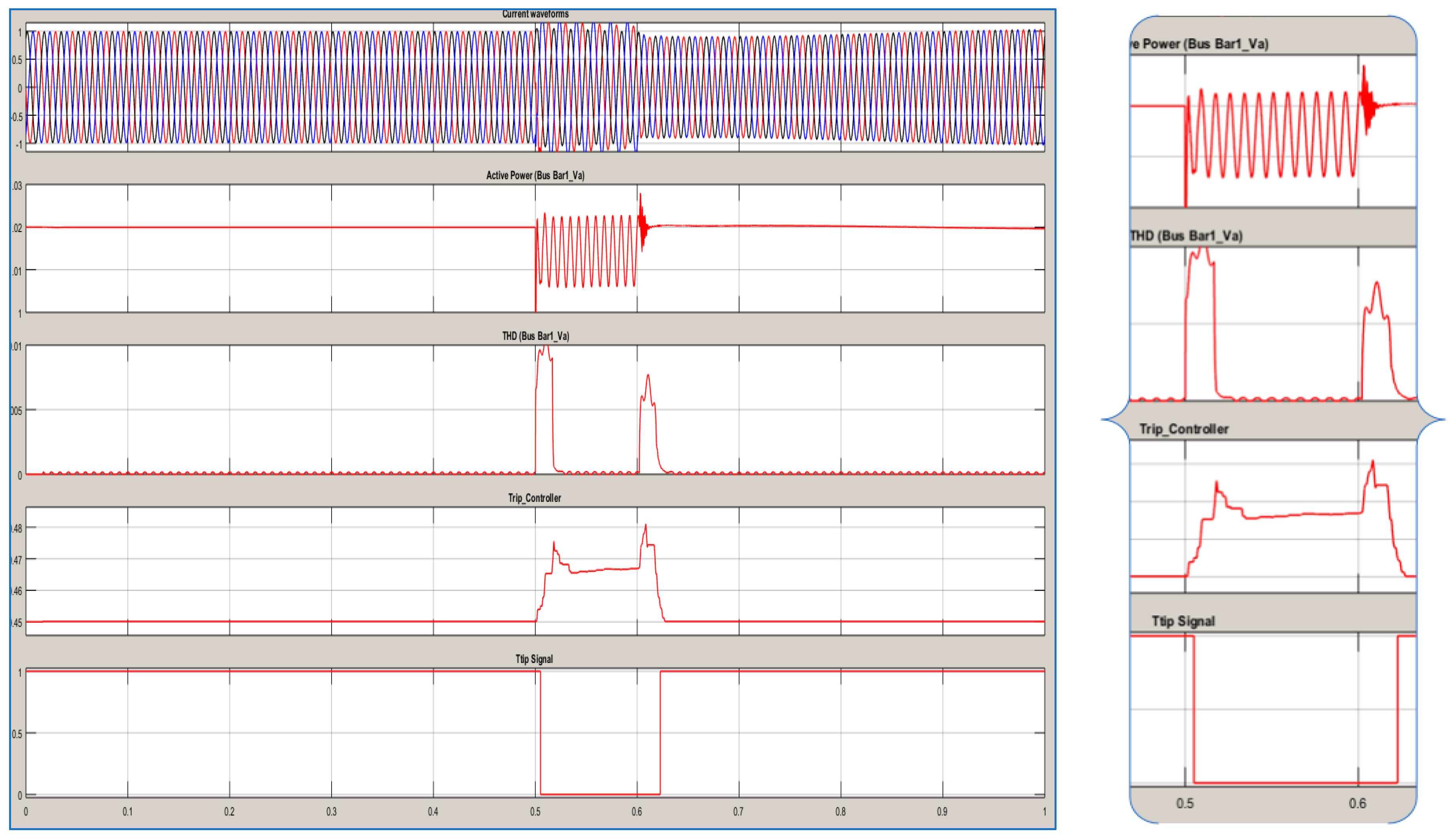Click the 0.6 label in the zoomed inset
This screenshot has width=1451, height=840.
(1357, 803)
